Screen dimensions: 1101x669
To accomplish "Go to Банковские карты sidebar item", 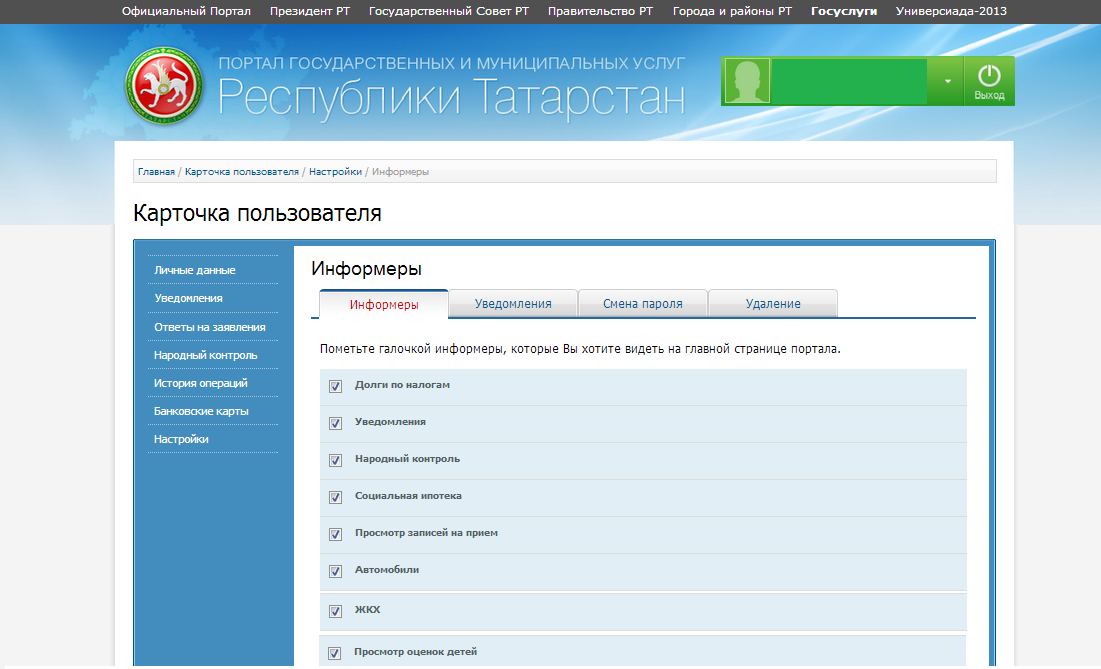I will (x=201, y=411).
